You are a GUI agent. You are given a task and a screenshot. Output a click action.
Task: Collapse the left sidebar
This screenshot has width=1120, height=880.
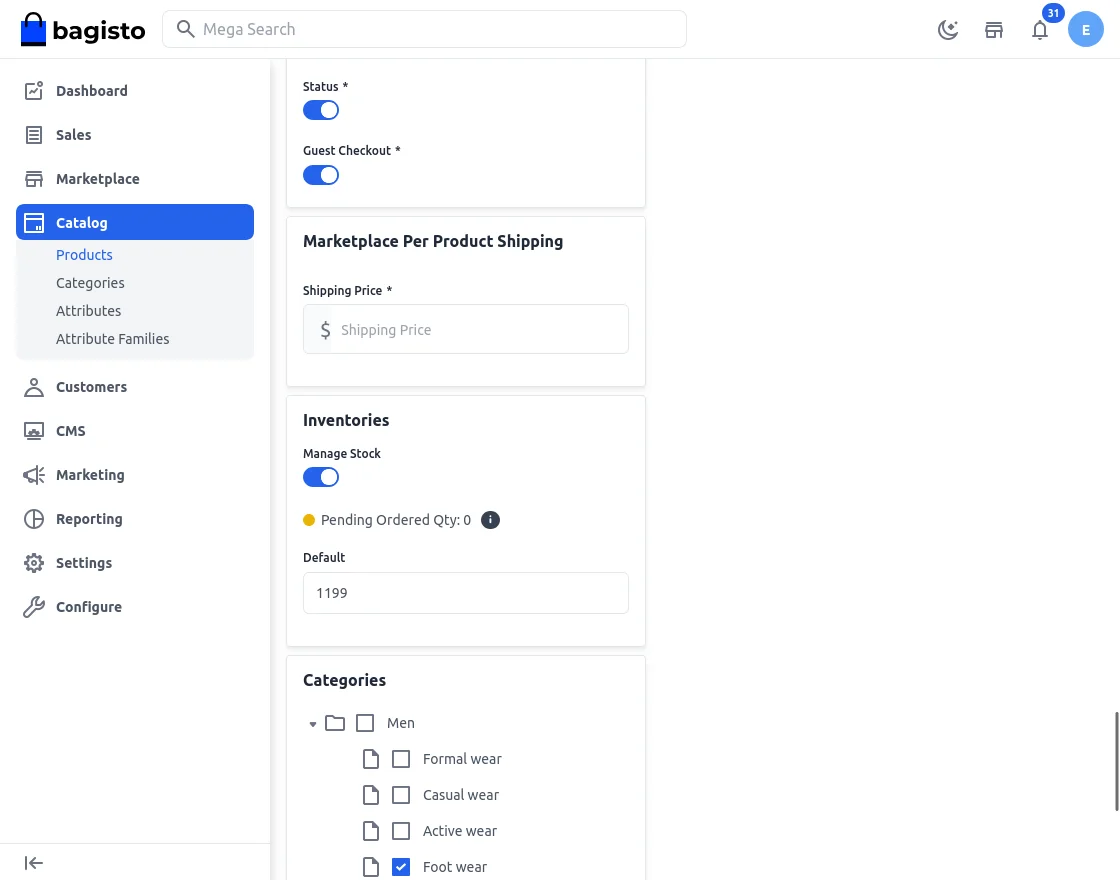(34, 863)
